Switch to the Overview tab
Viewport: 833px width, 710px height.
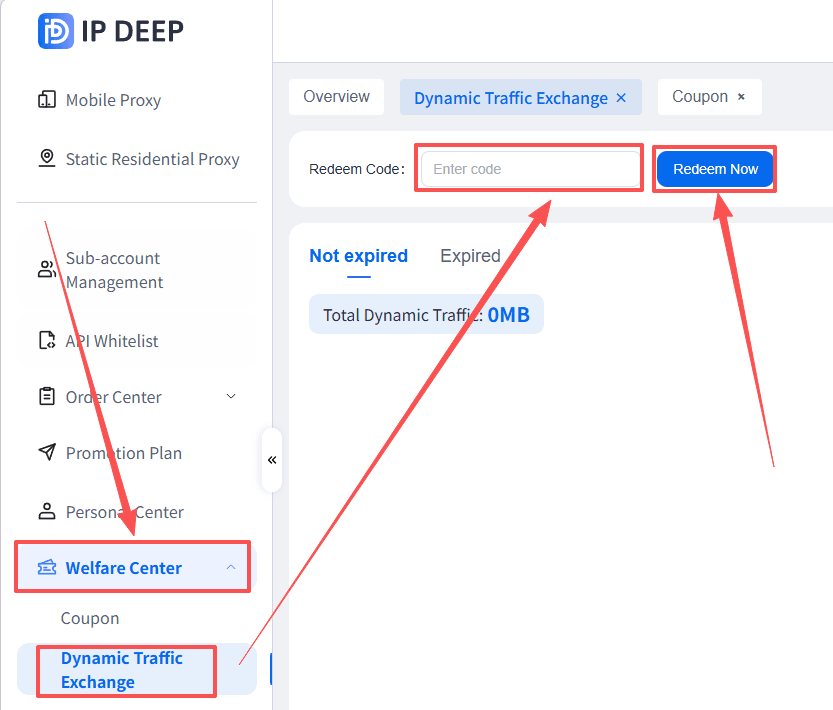tap(336, 97)
